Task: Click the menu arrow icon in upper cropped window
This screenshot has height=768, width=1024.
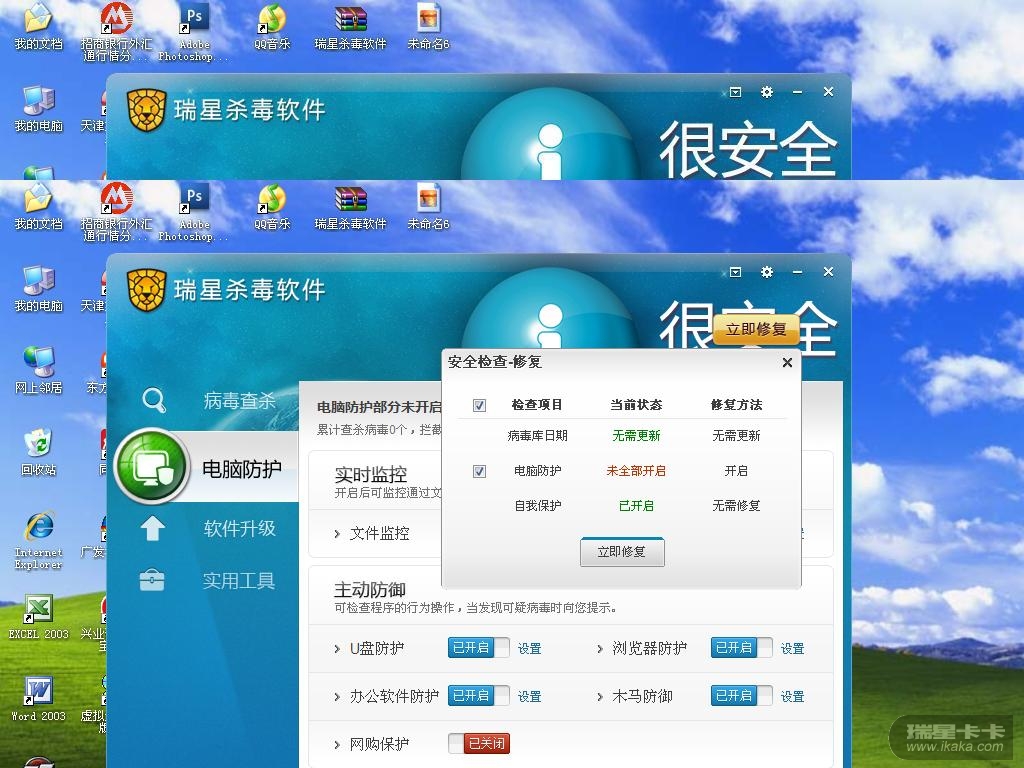Action: 735,92
